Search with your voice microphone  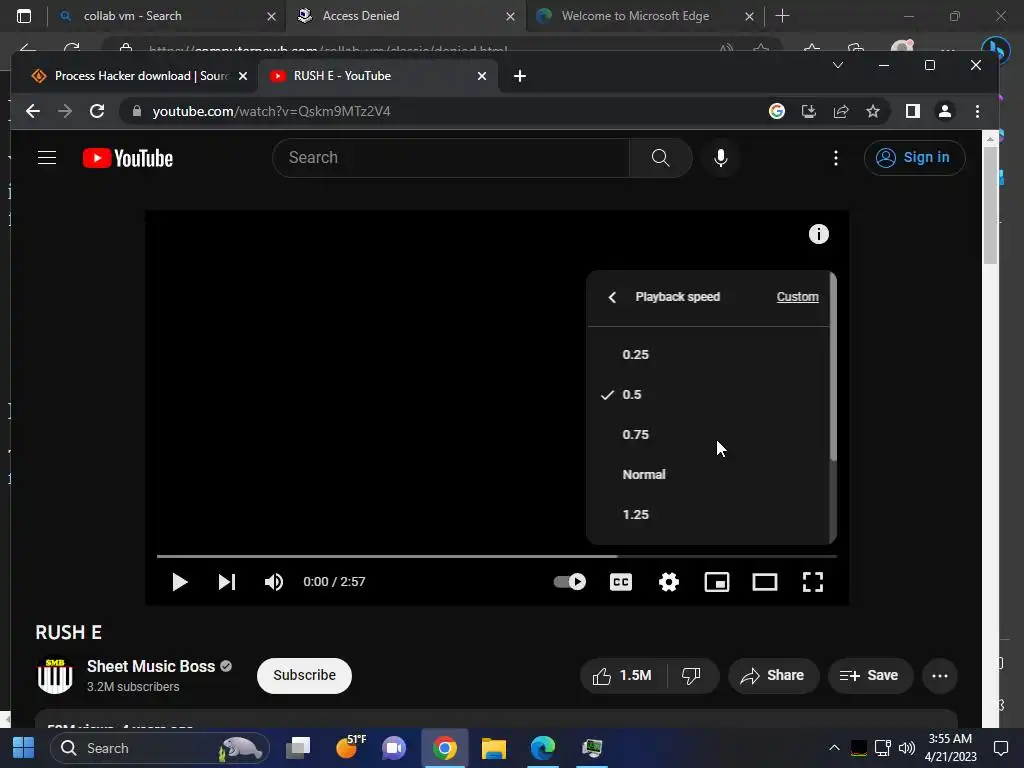click(720, 157)
